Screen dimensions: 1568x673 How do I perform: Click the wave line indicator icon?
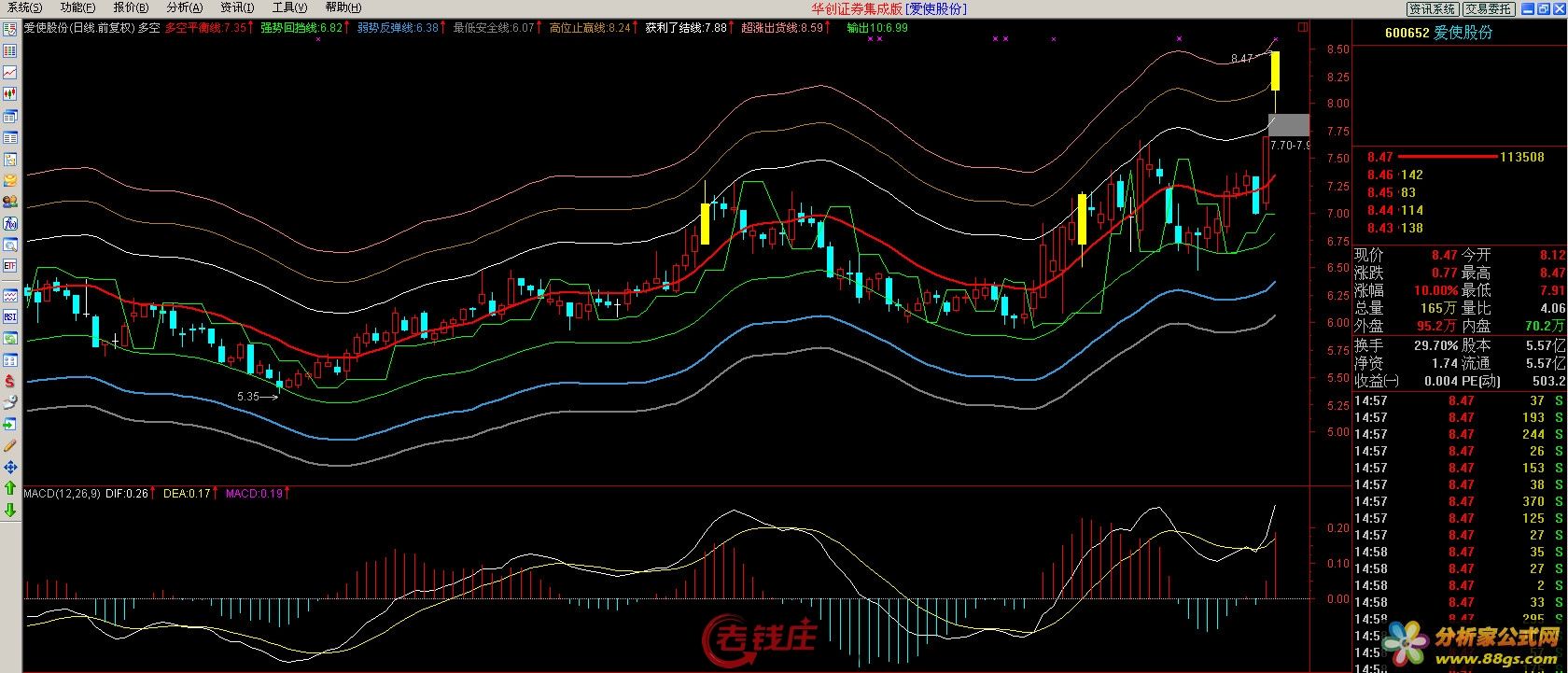point(10,295)
